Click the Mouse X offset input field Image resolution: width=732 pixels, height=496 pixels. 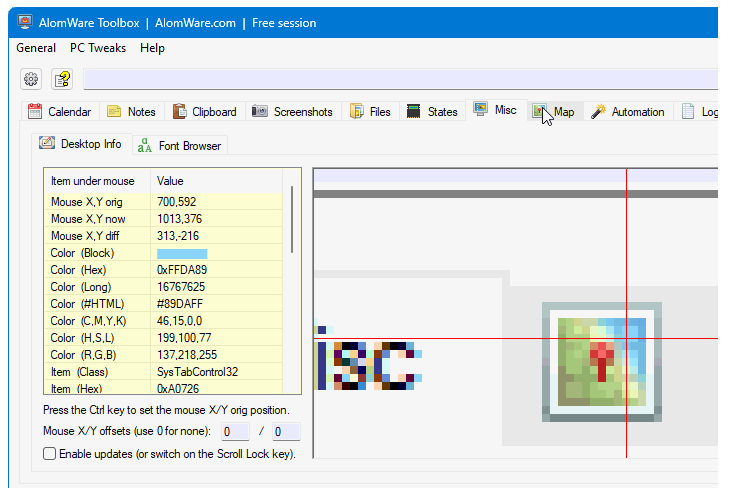[x=235, y=432]
